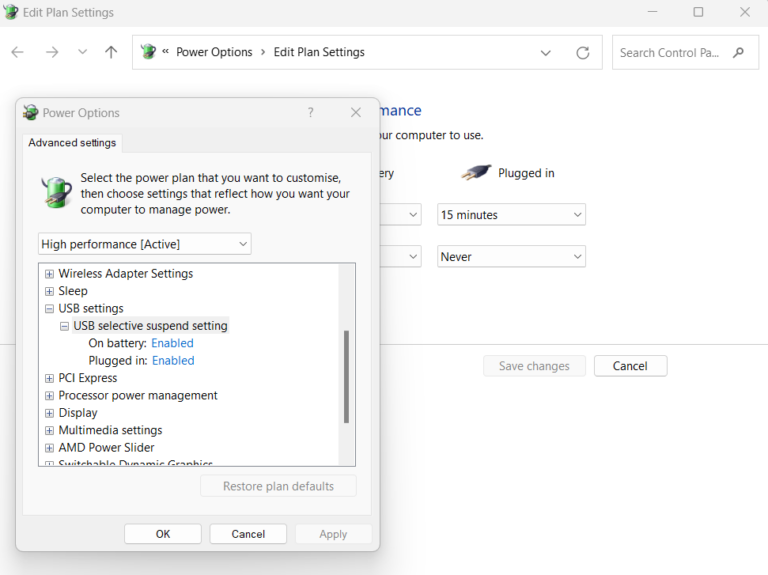Expand the Wireless Adapter Settings node
The height and width of the screenshot is (575, 768).
point(49,274)
